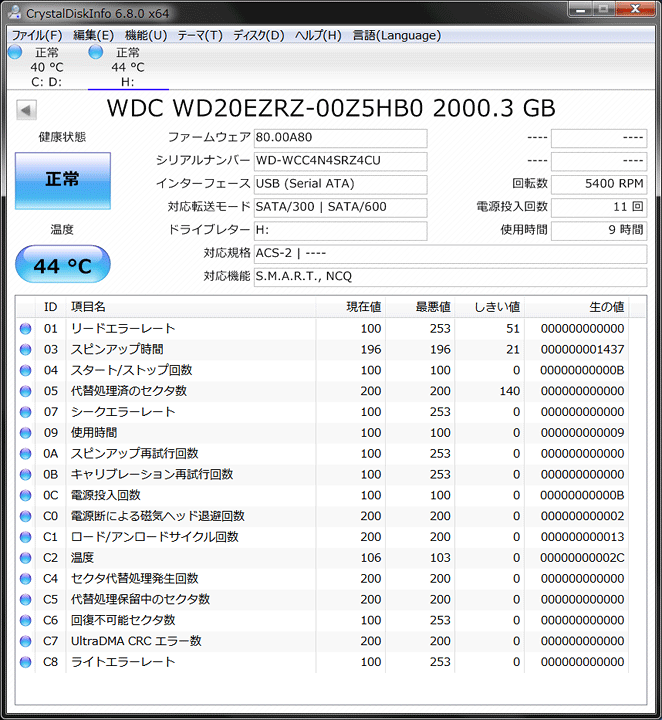Screen dimensions: 662x720
Task: Select raw value 00000000002C for 温度
Action: click(582, 558)
